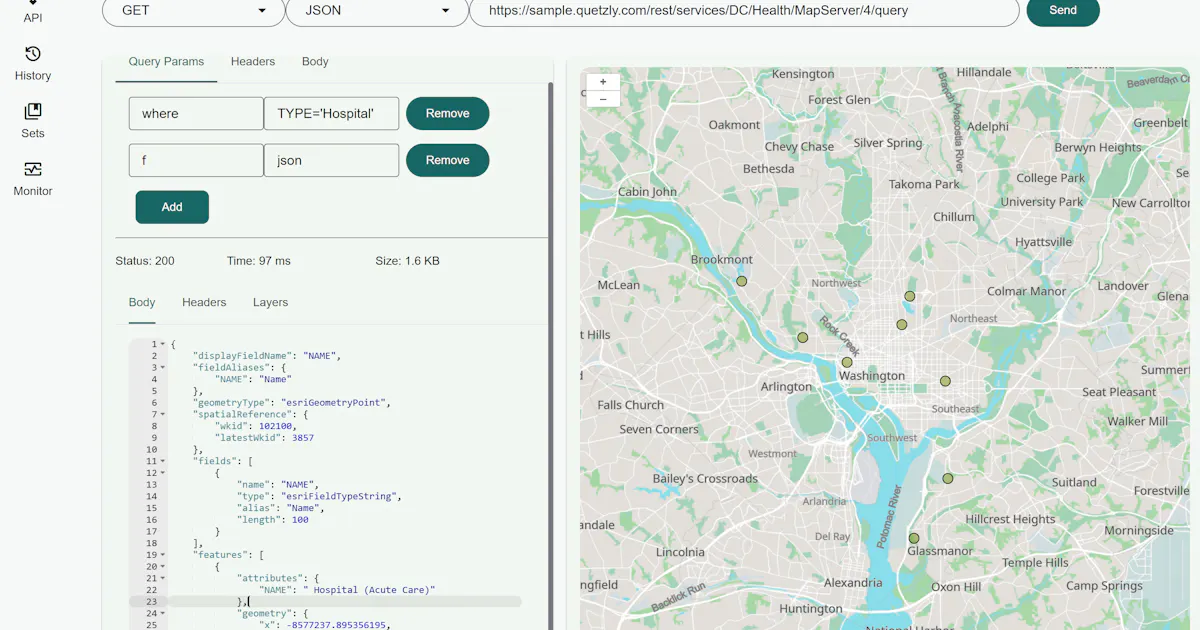Collapse the fieldAliases JSON node

pyautogui.click(x=163, y=368)
